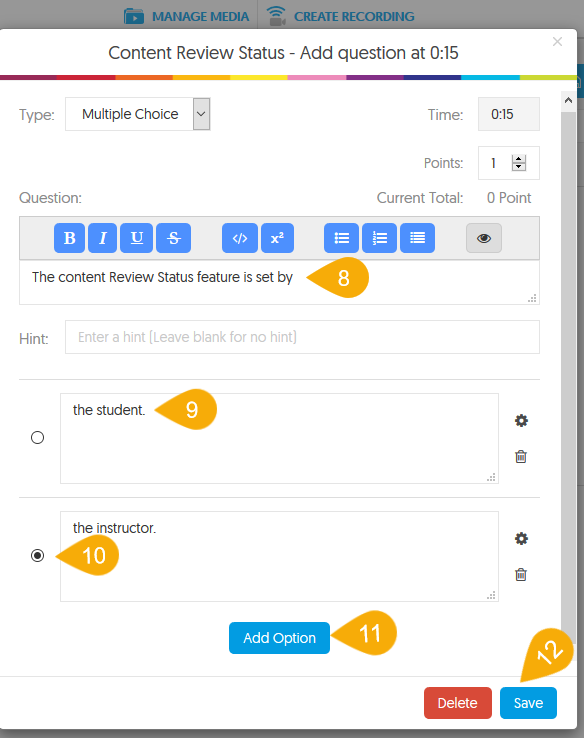Click the Add Option button
This screenshot has width=584, height=738.
pyautogui.click(x=280, y=638)
